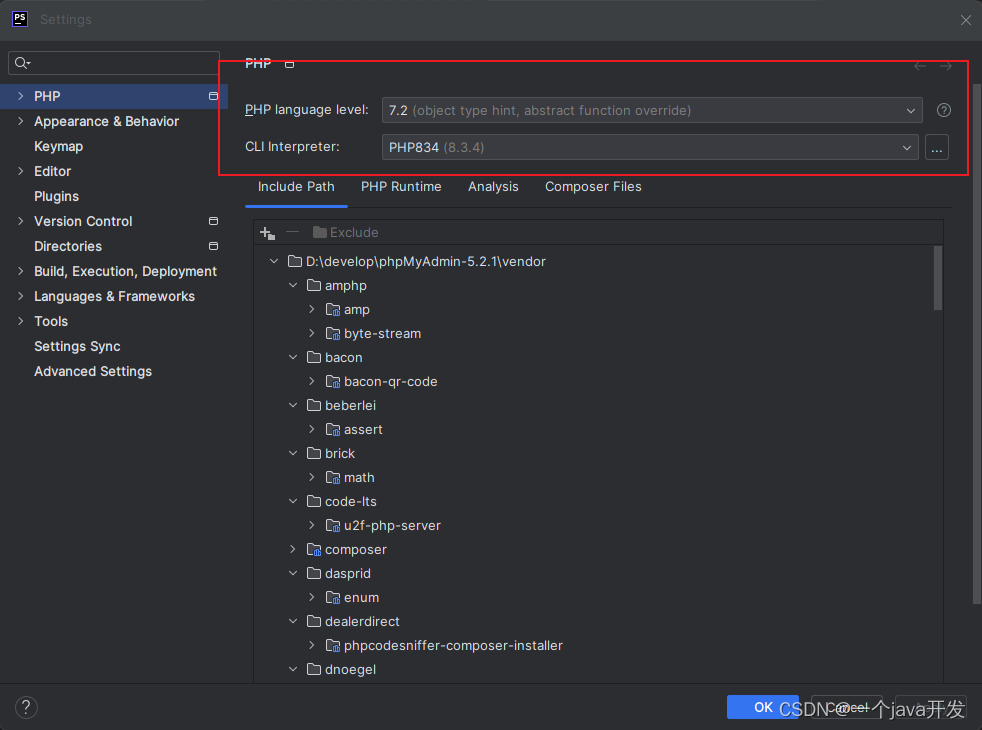Click the help icon in bottom-left corner
The width and height of the screenshot is (982, 730).
pos(26,707)
